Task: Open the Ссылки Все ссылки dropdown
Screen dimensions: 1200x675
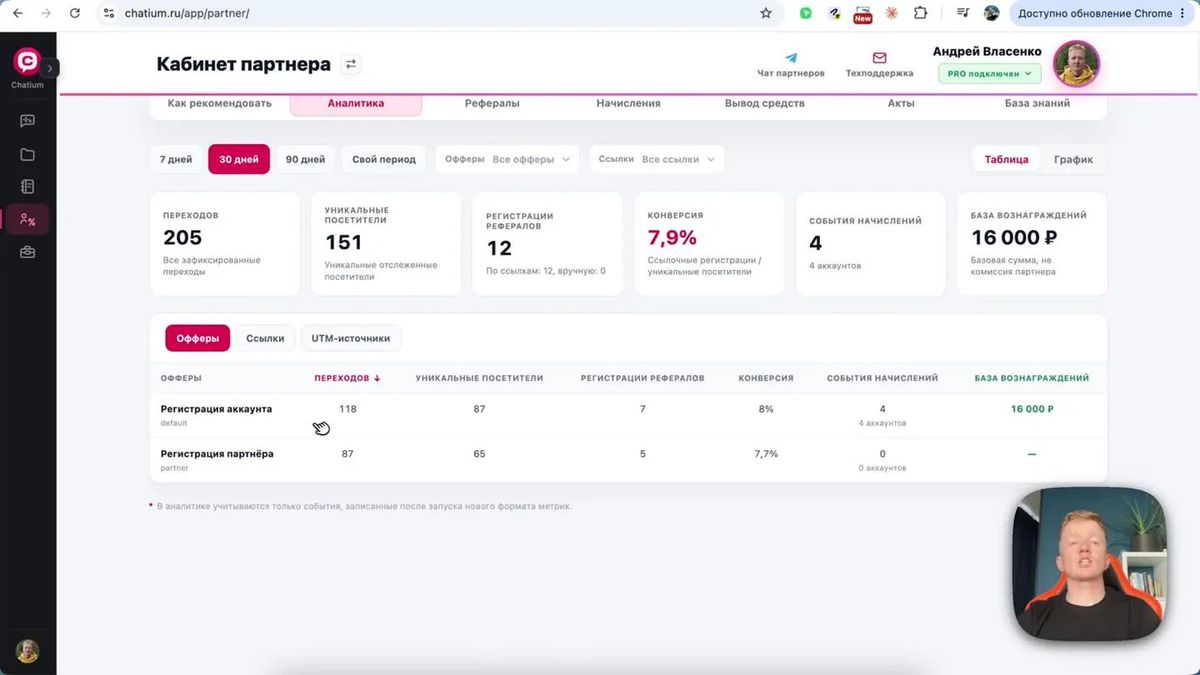Action: pos(656,159)
